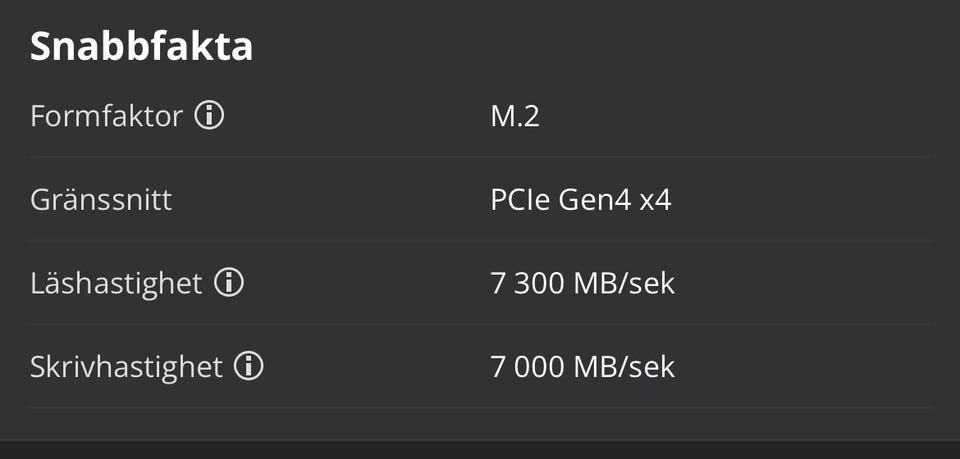960x459 pixels.
Task: Open the Läshastighet info tooltip icon
Action: 229,283
